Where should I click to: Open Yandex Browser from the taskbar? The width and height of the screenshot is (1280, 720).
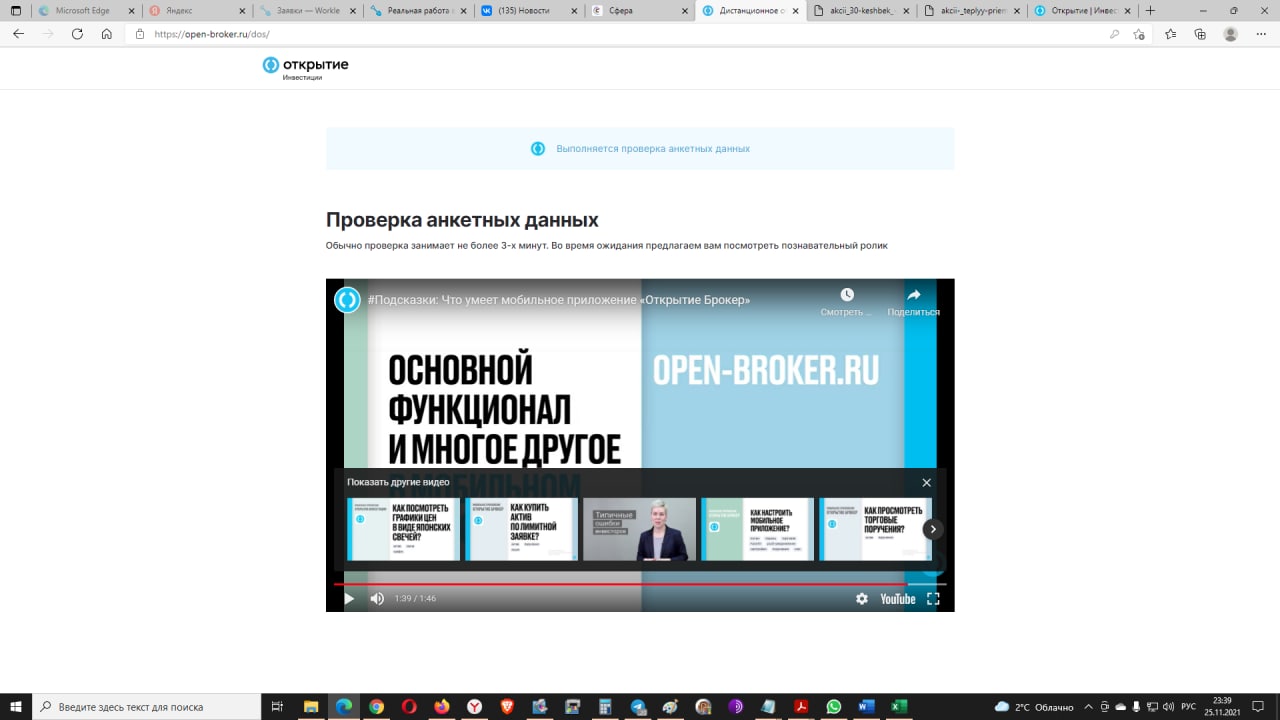point(474,706)
